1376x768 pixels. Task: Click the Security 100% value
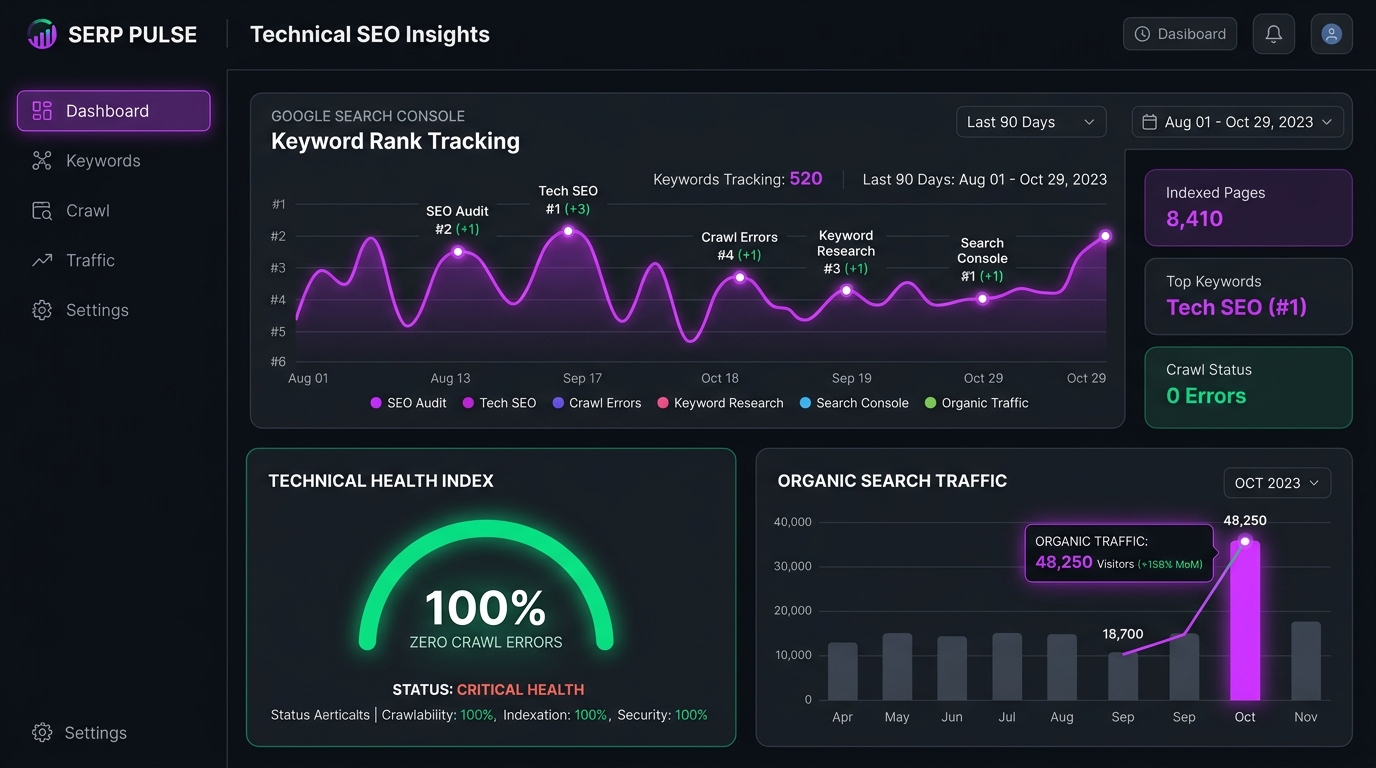(691, 715)
